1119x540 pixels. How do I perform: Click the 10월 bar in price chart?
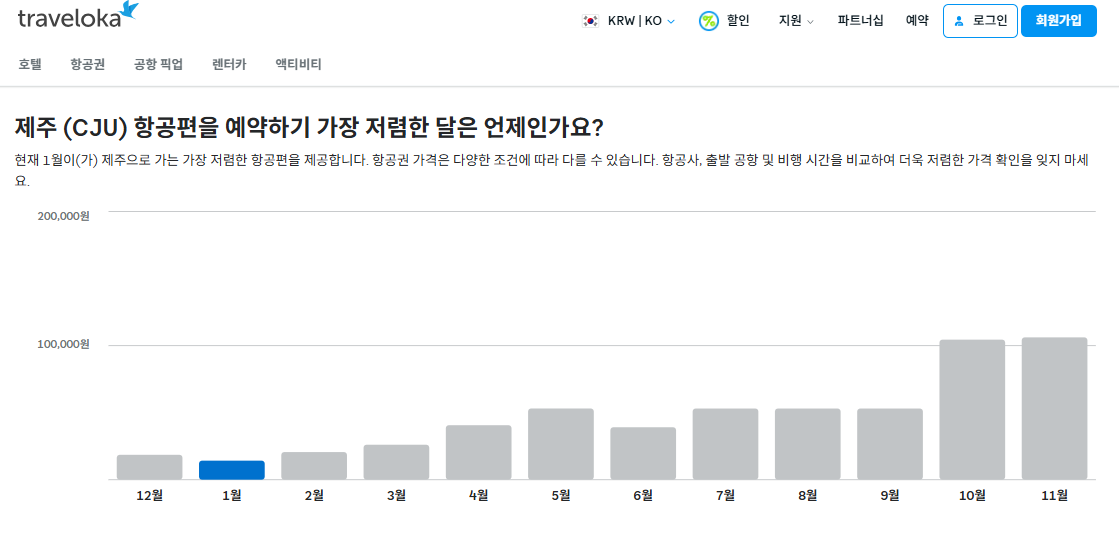coord(972,409)
